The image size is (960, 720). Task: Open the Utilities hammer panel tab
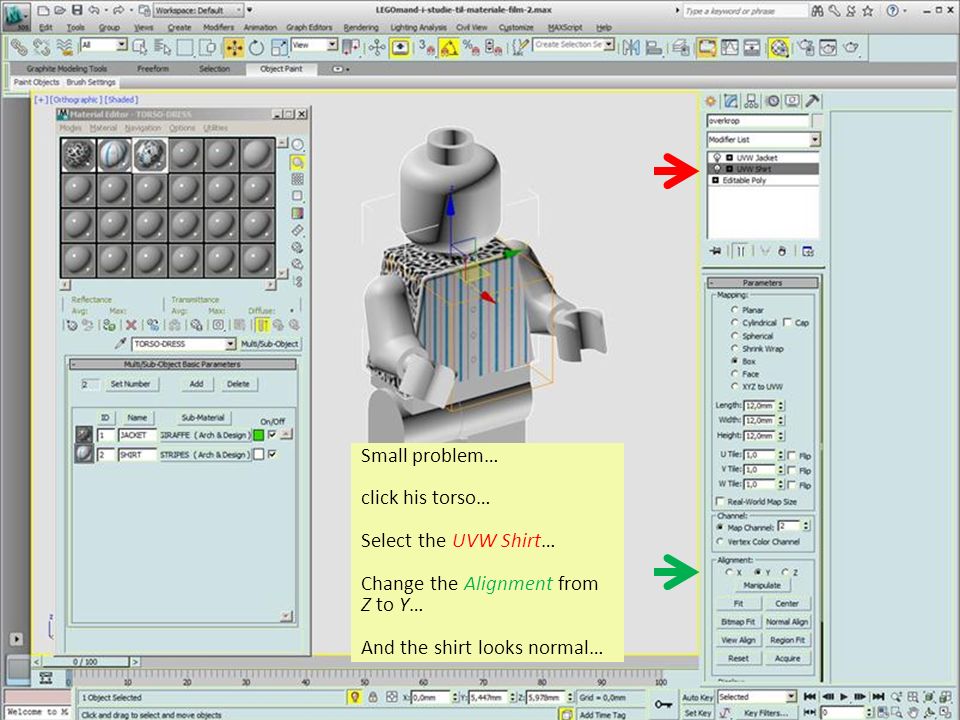coord(812,102)
